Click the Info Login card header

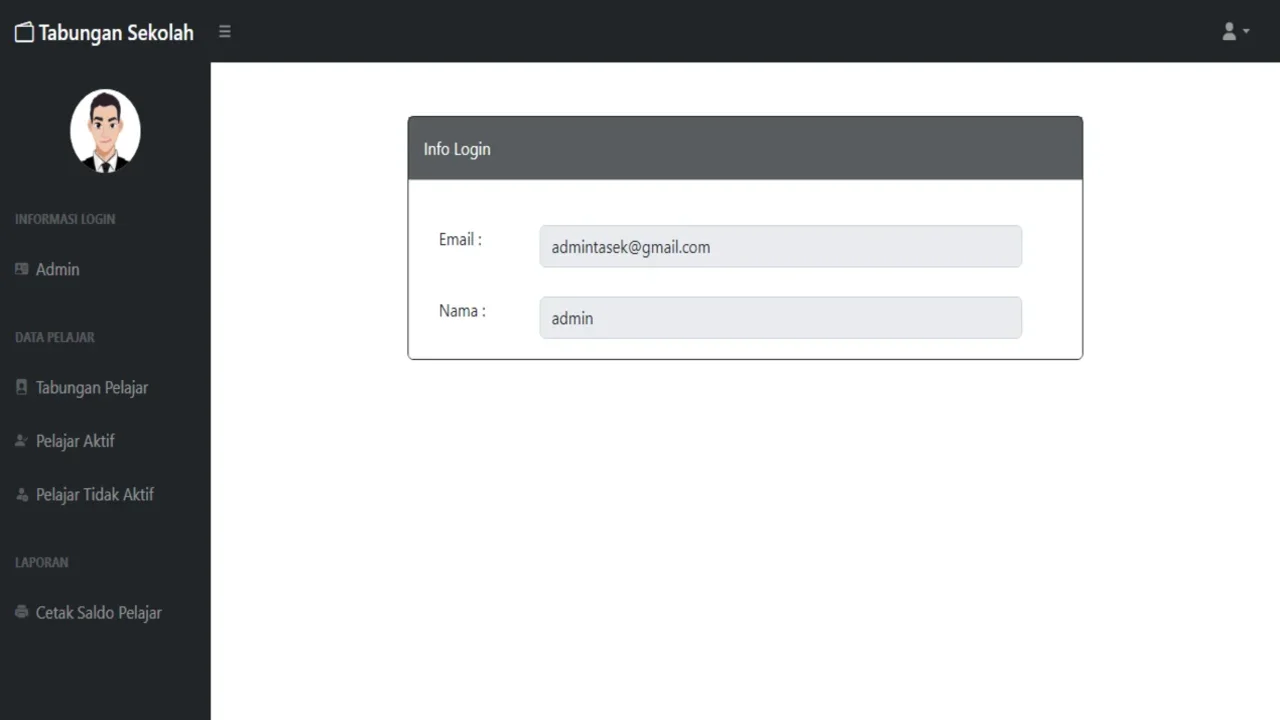745,149
